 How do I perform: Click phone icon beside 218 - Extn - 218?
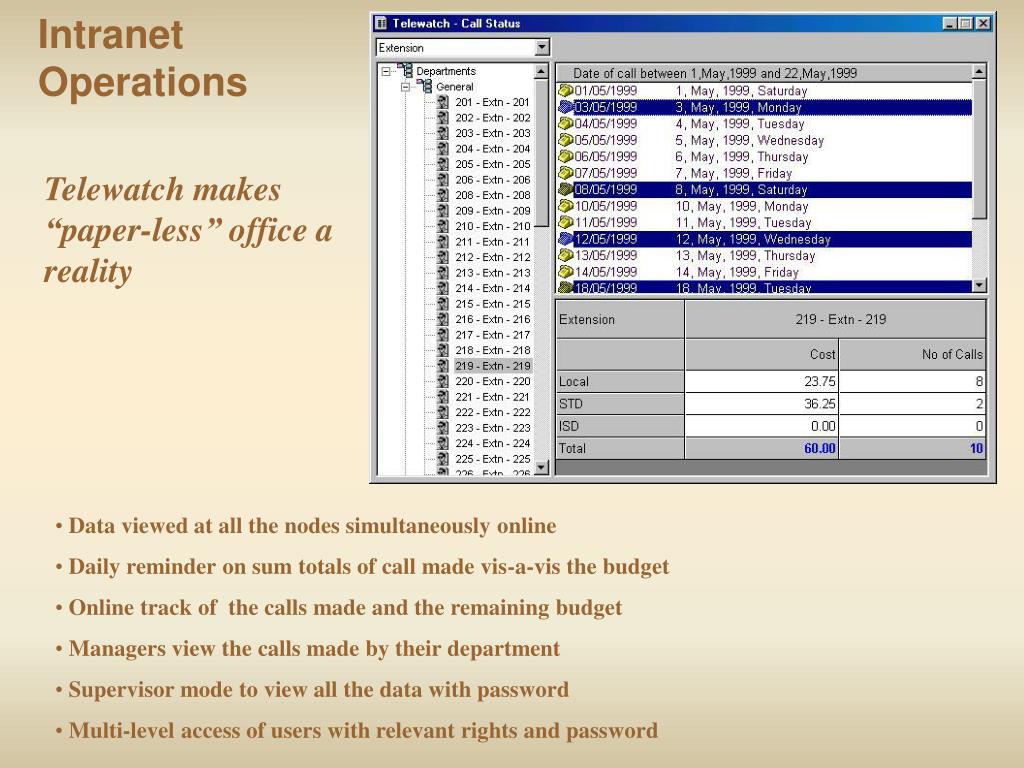pyautogui.click(x=443, y=351)
